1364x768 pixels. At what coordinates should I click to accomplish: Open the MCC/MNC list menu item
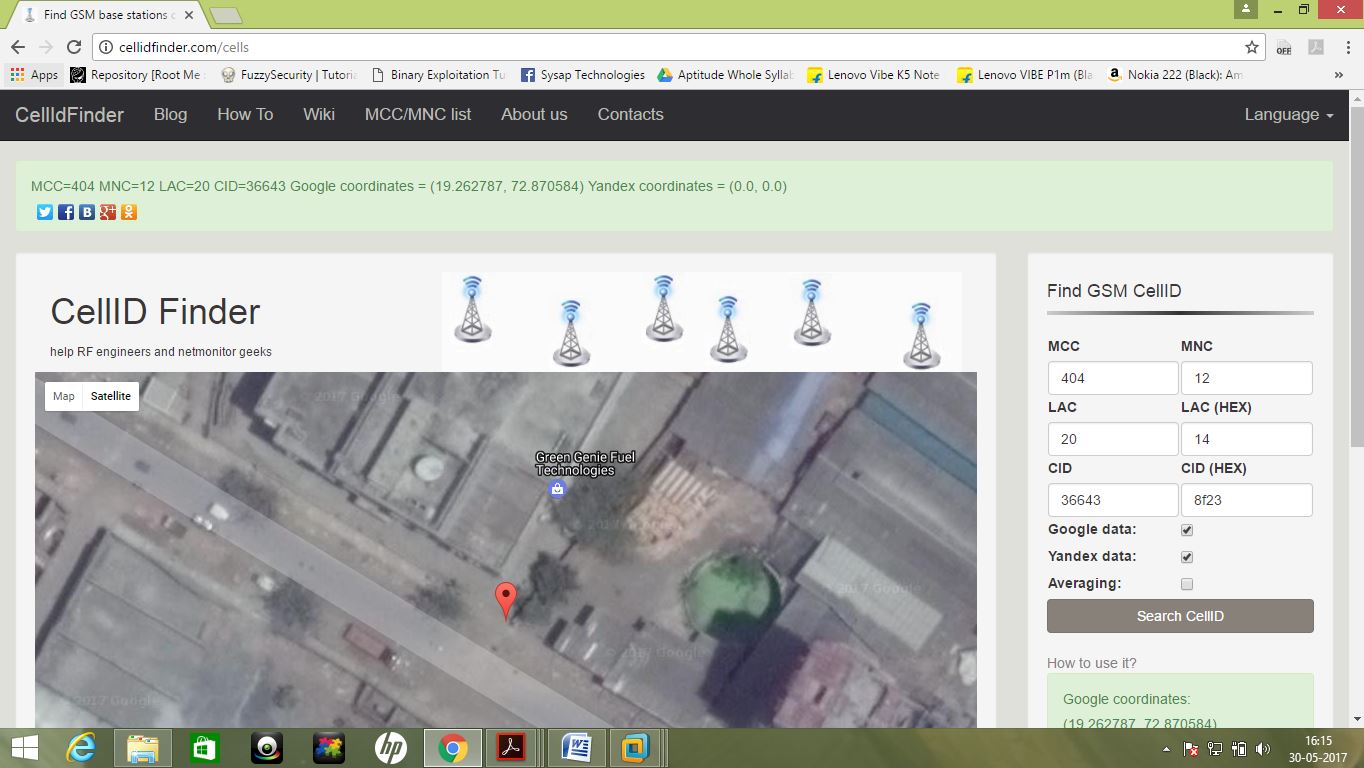pos(417,115)
